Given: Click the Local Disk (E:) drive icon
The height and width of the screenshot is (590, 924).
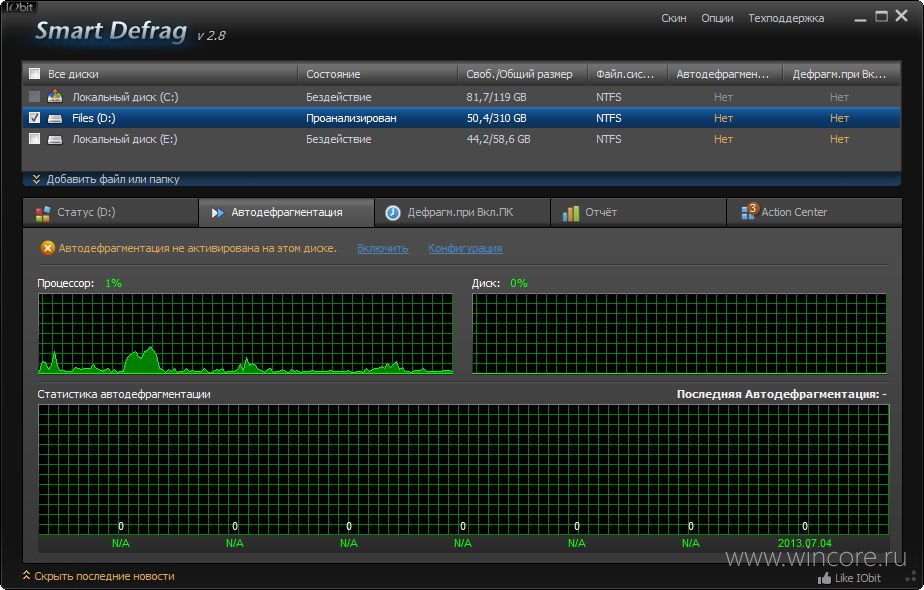Looking at the screenshot, I should [x=55, y=139].
